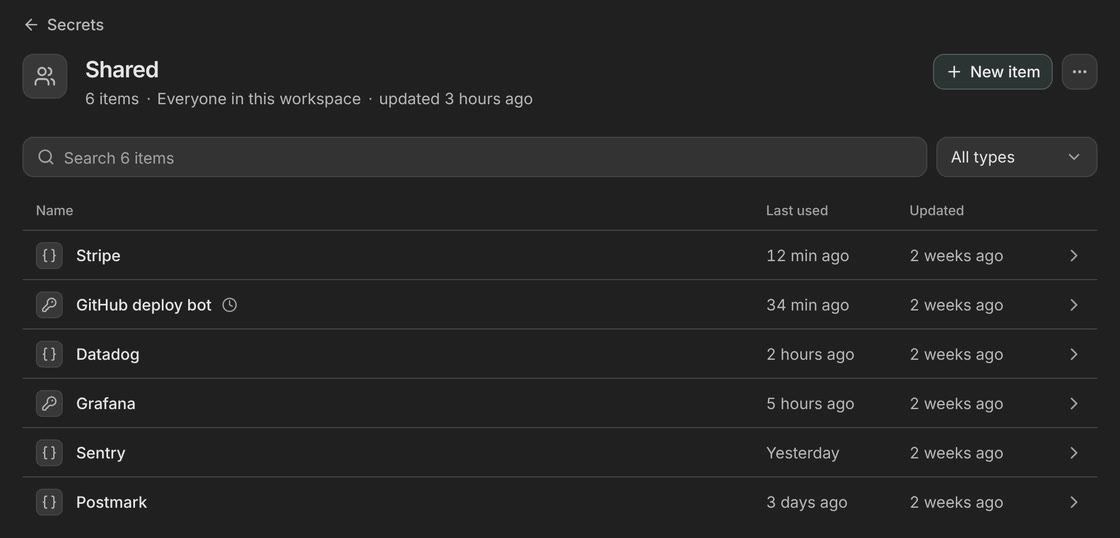The width and height of the screenshot is (1120, 538).
Task: Open the more options ellipsis menu
Action: point(1079,72)
